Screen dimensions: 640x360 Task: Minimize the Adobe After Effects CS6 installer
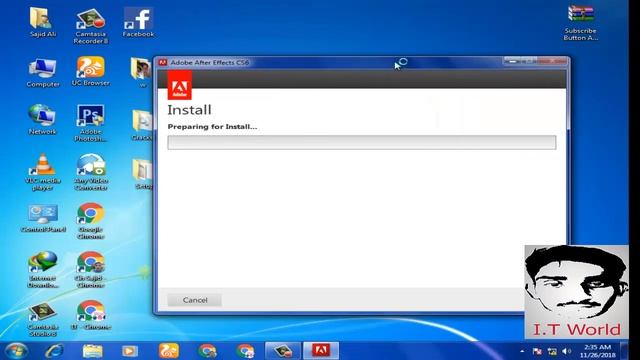tap(512, 61)
